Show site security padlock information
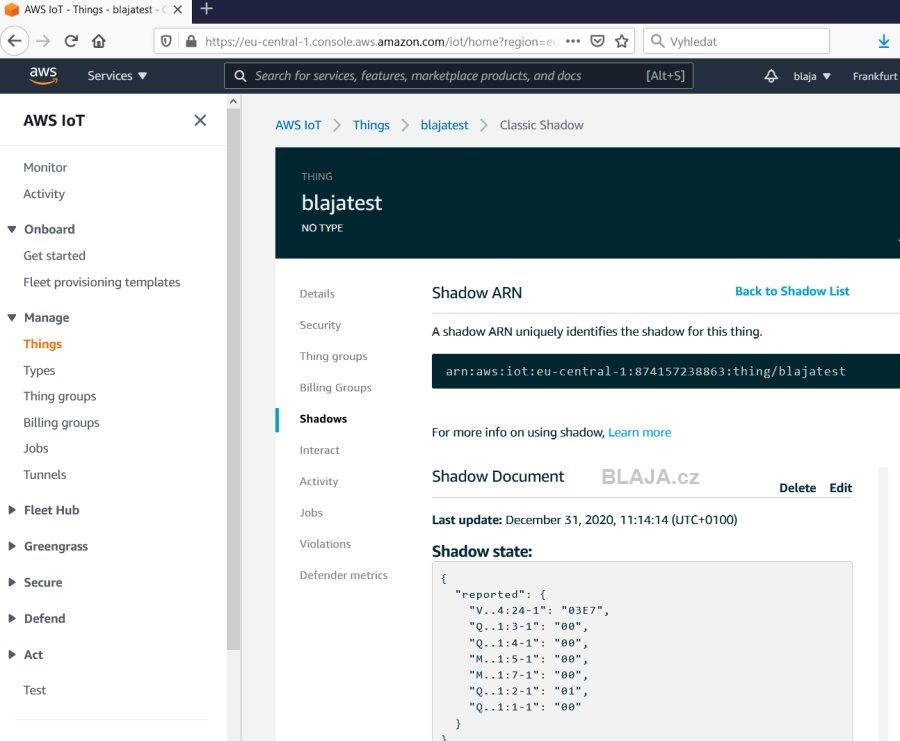Image resolution: width=900 pixels, height=741 pixels. point(191,41)
